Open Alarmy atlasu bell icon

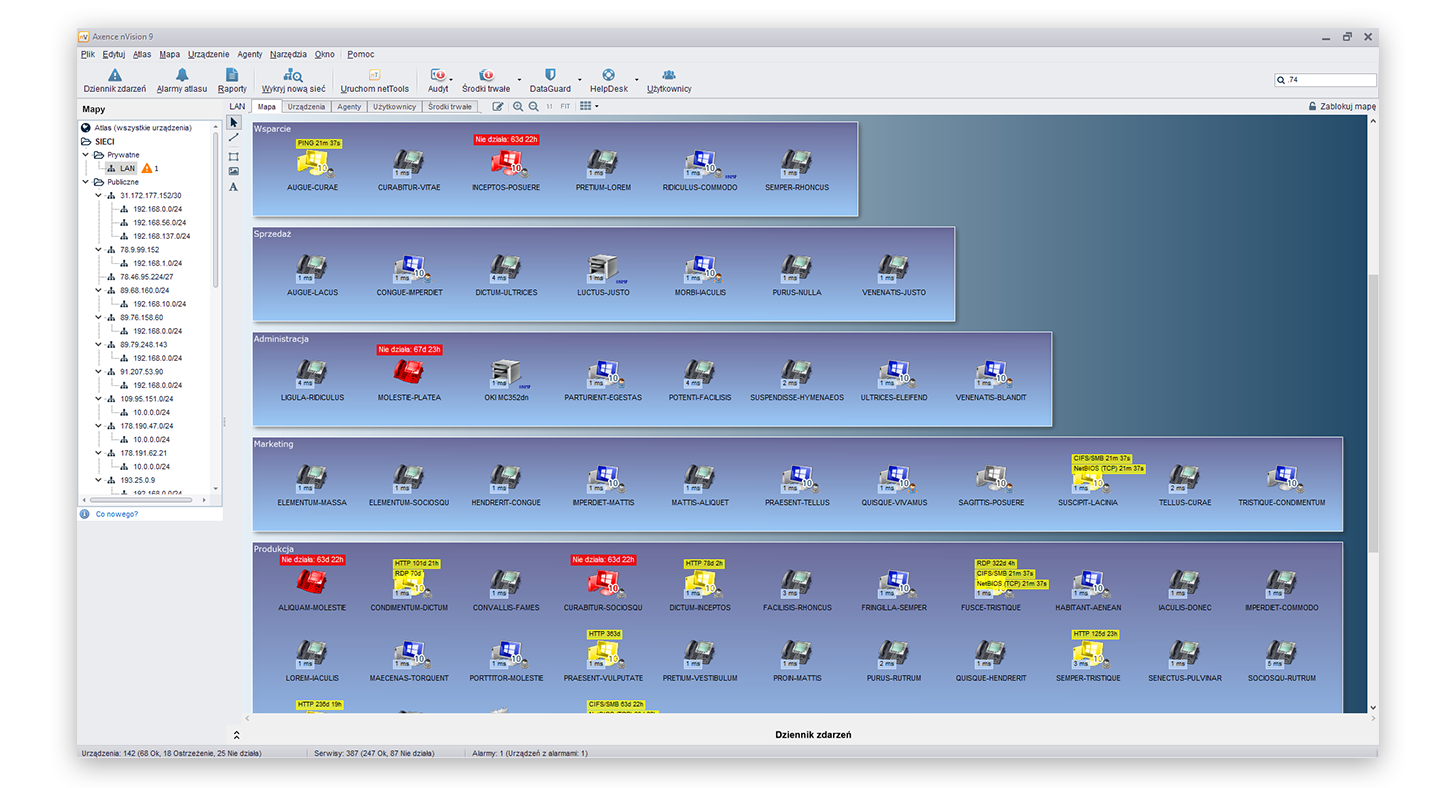point(182,75)
